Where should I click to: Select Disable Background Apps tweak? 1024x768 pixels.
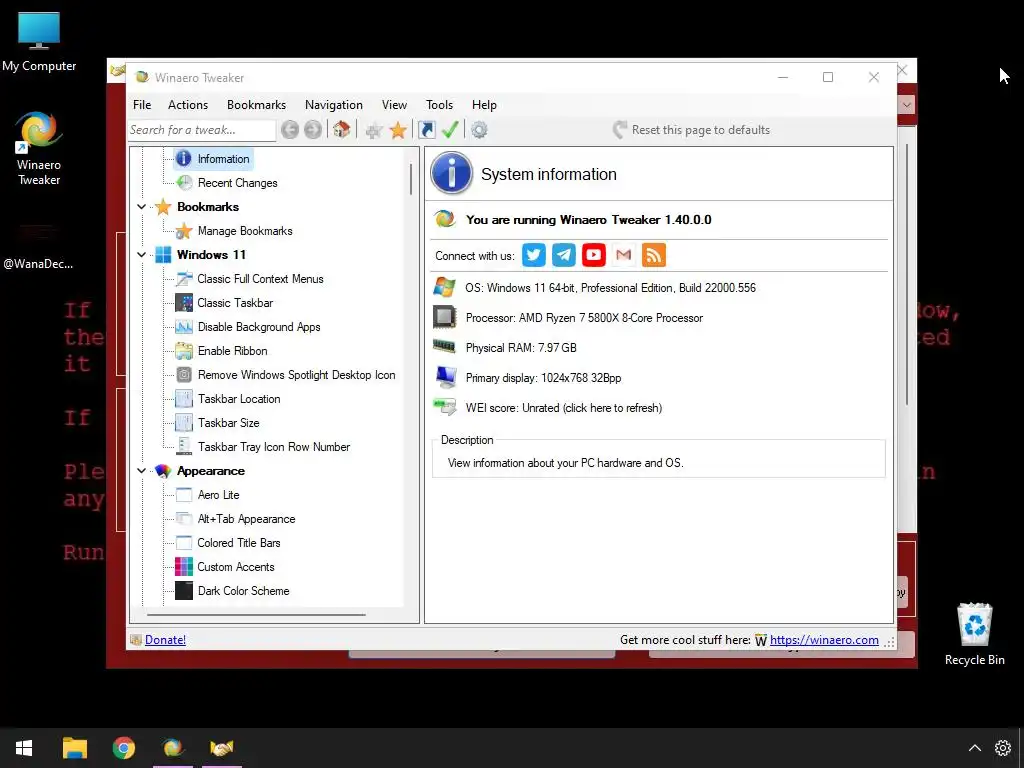pos(259,327)
